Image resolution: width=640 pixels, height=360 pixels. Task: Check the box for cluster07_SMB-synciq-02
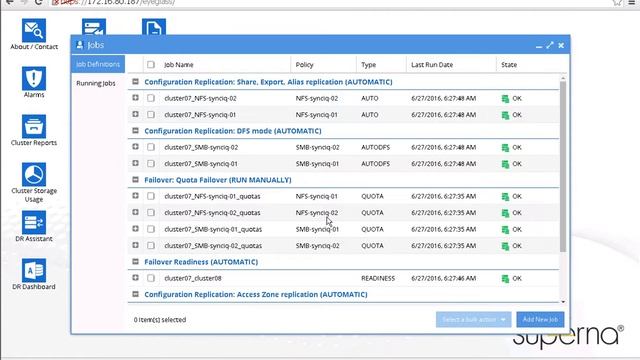tap(151, 147)
